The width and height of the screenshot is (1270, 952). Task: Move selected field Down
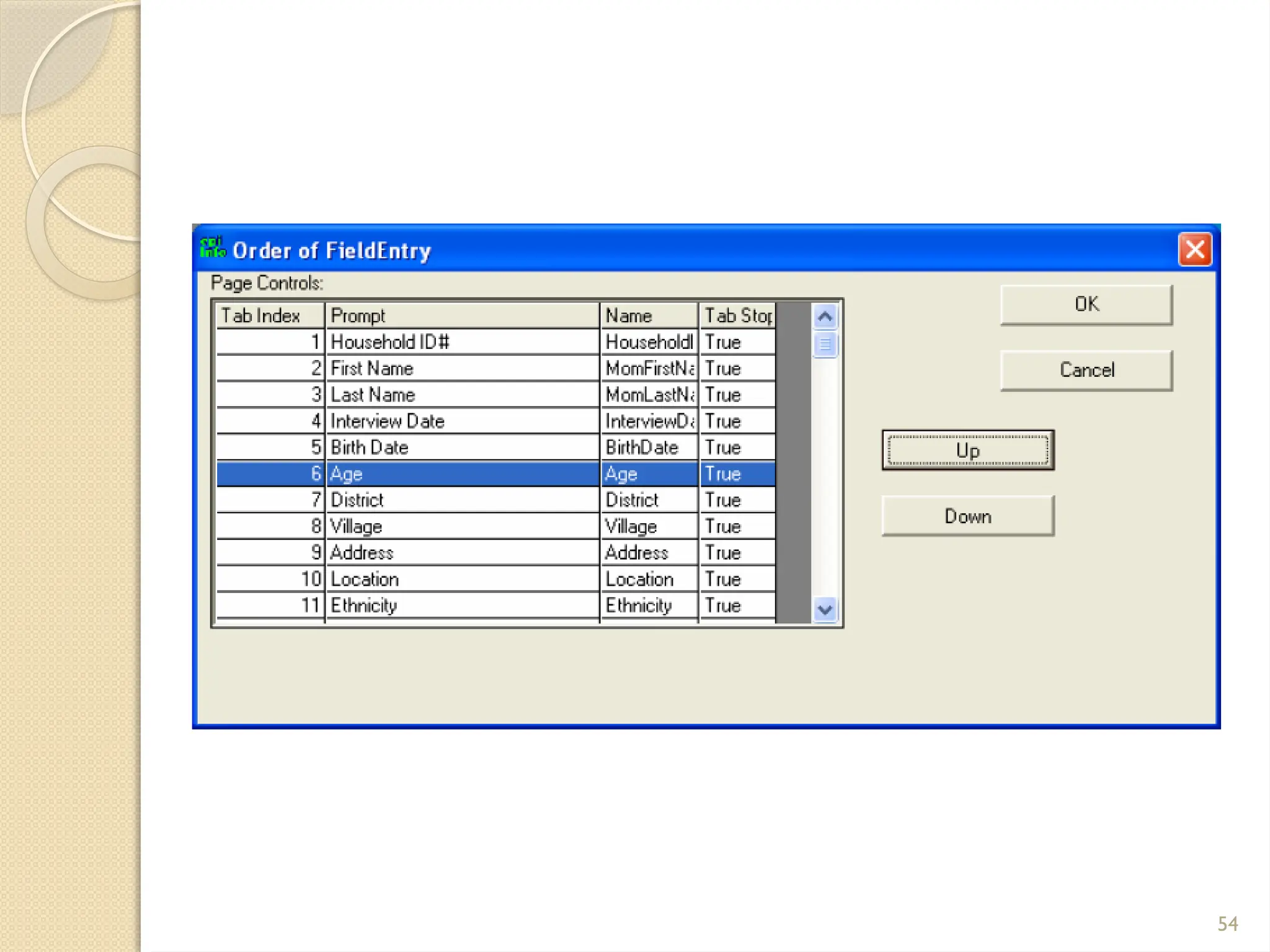pyautogui.click(x=967, y=516)
